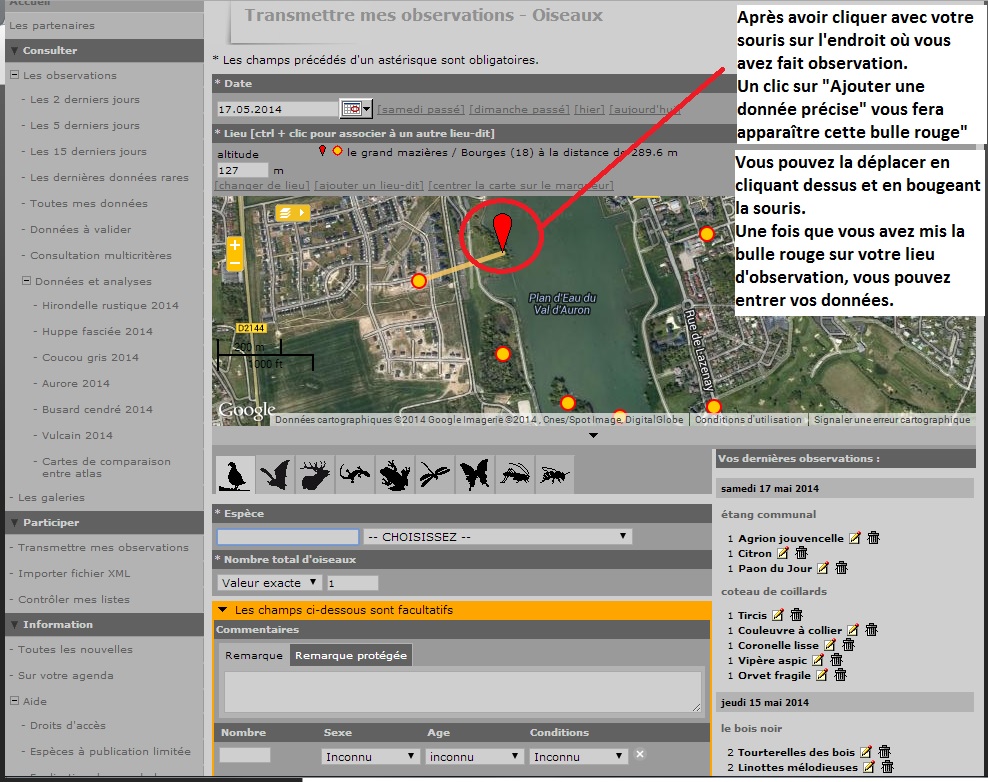Select the bird species group icon
988x782 pixels.
click(x=235, y=474)
